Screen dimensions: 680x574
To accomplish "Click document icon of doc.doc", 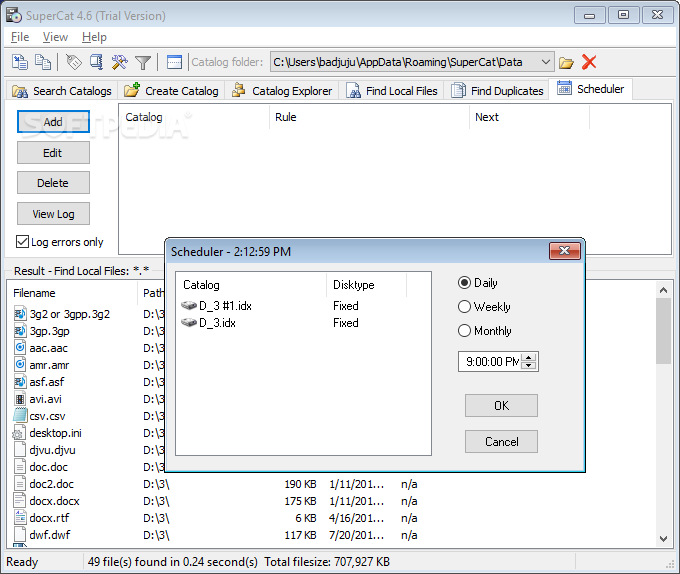I will click(x=20, y=466).
